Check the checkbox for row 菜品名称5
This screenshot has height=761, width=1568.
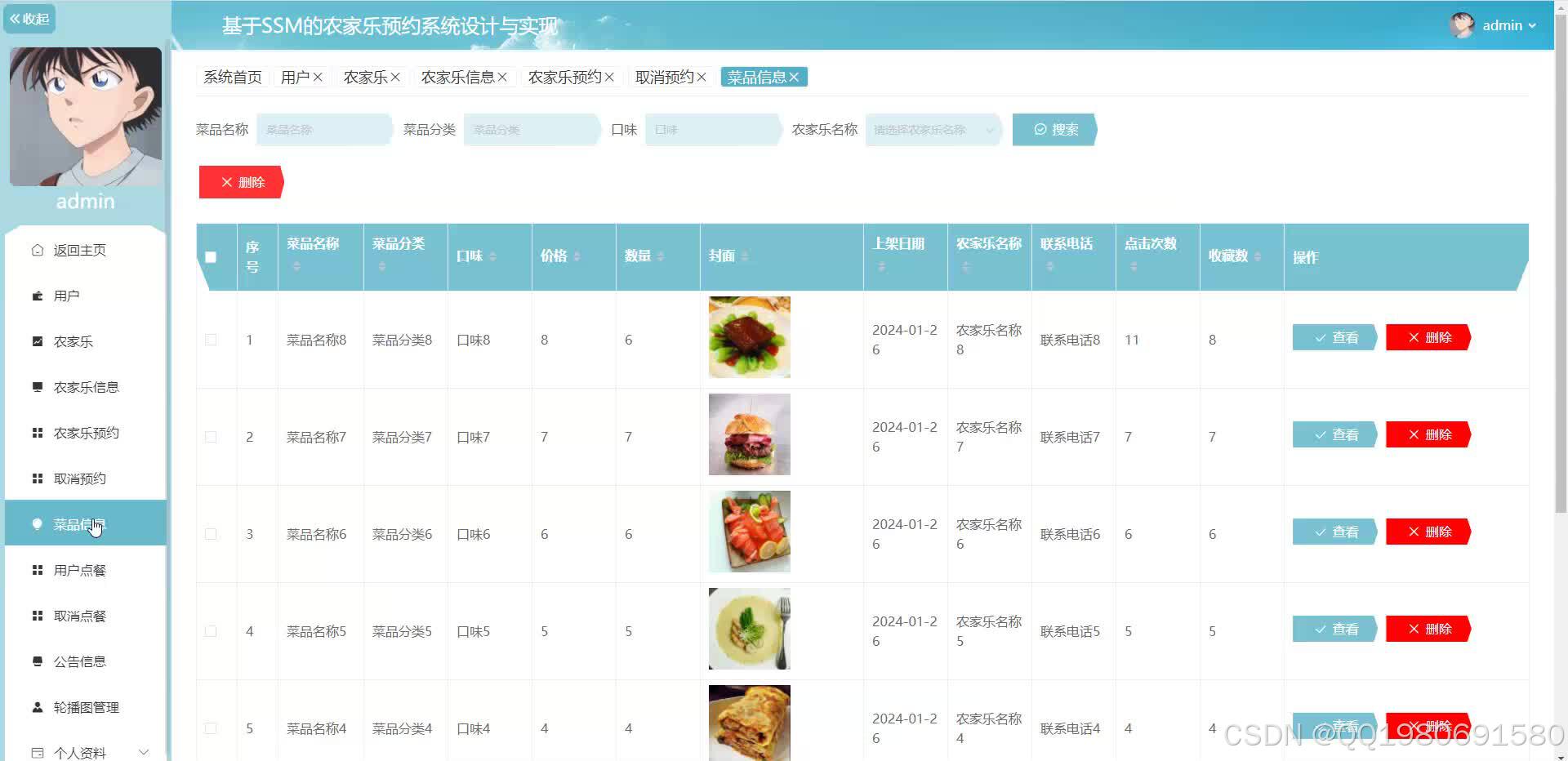(x=211, y=631)
